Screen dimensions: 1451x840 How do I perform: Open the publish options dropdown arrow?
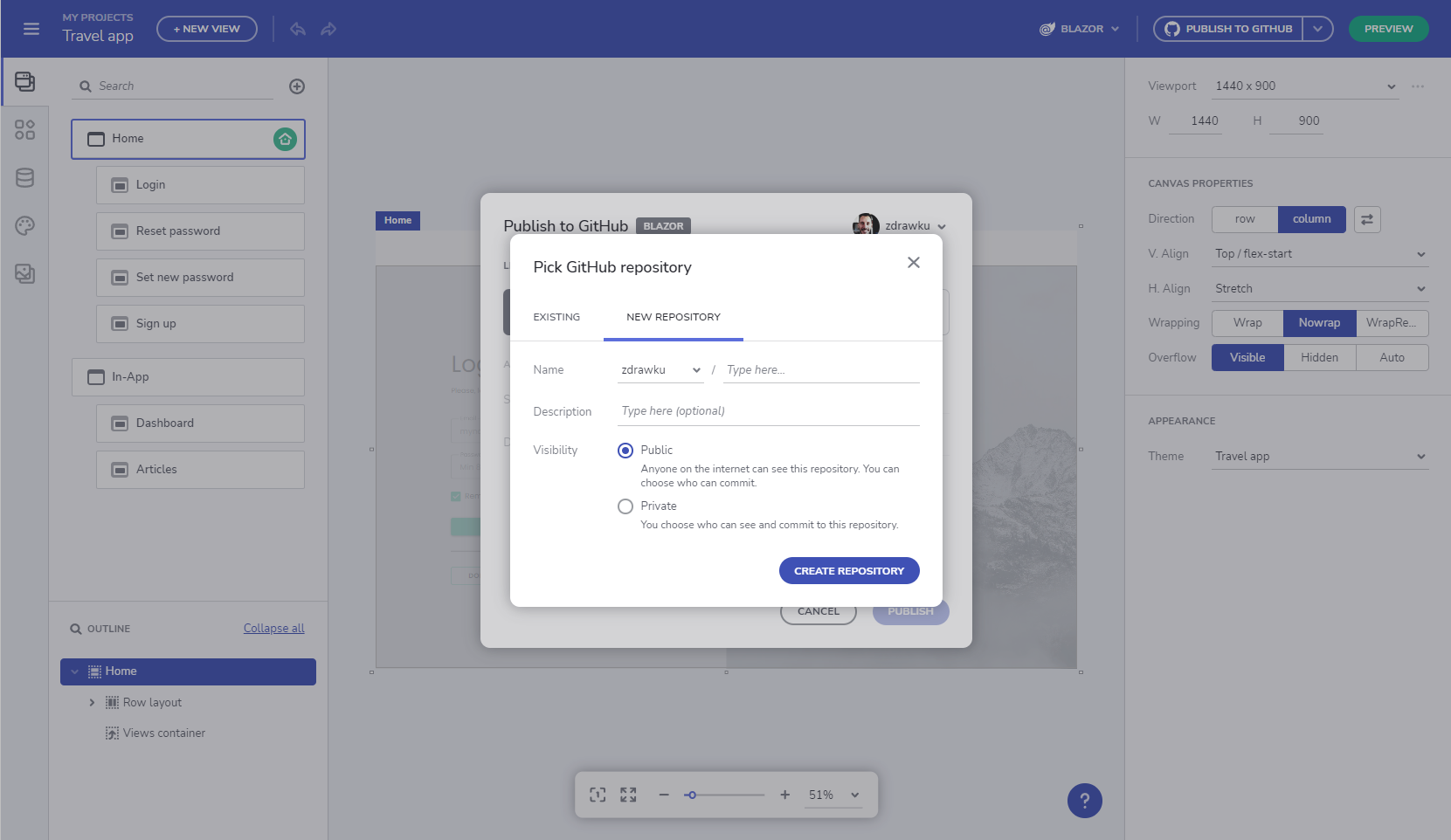(x=1317, y=29)
